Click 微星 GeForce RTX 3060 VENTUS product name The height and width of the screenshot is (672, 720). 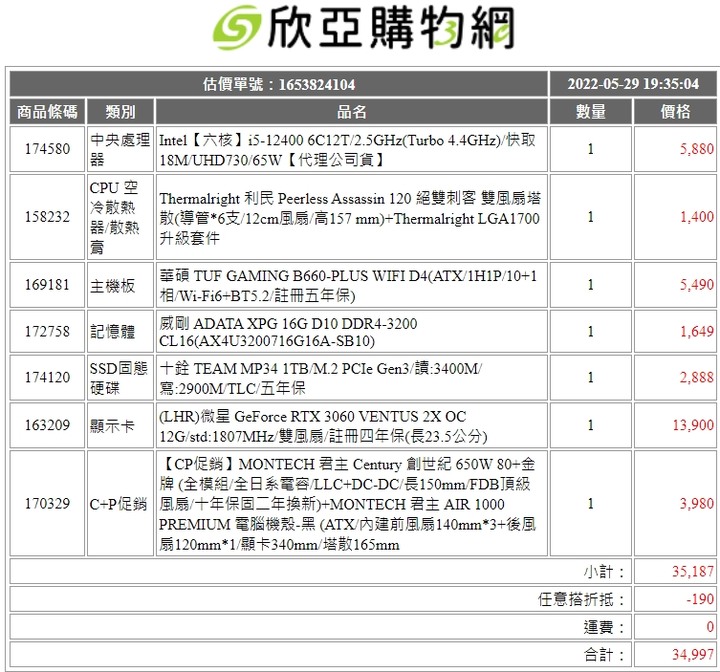coord(323,426)
